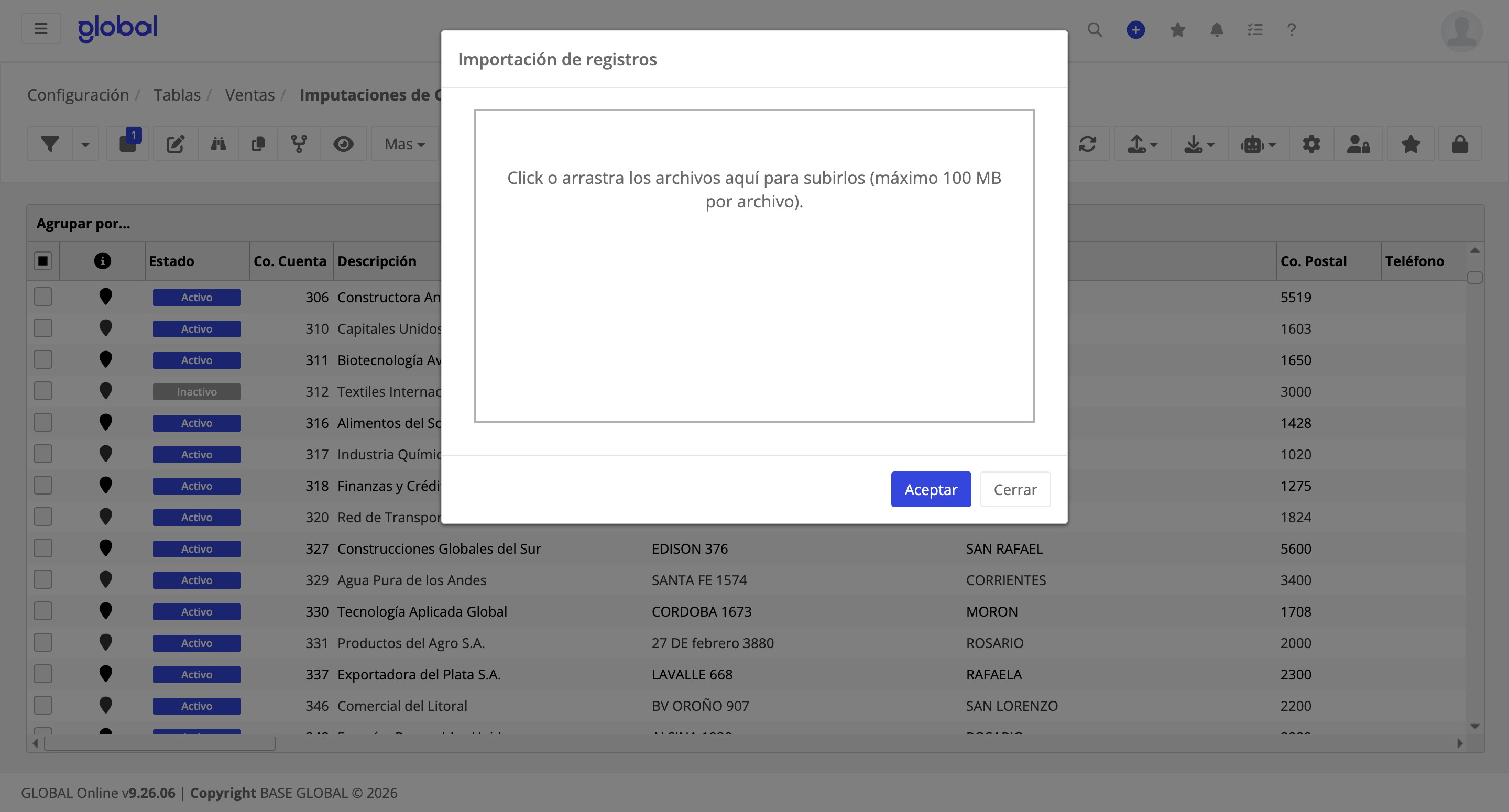The image size is (1509, 812).
Task: Open the upload dropdown in toolbar
Action: click(1142, 144)
